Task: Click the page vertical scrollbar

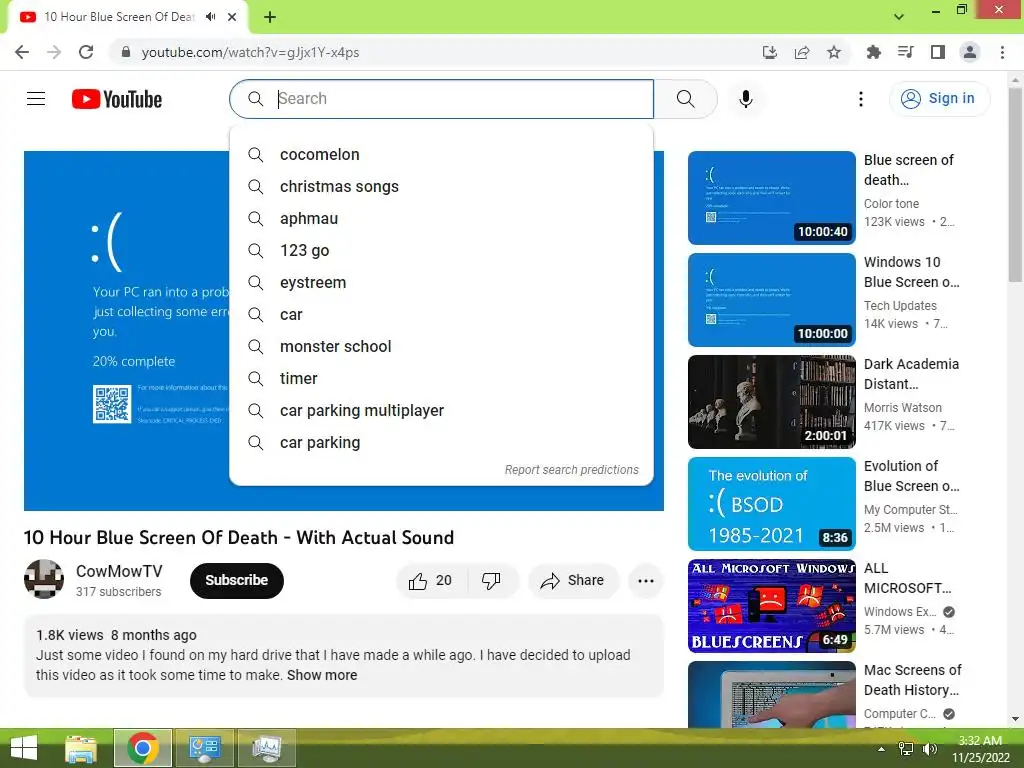Action: click(1015, 185)
